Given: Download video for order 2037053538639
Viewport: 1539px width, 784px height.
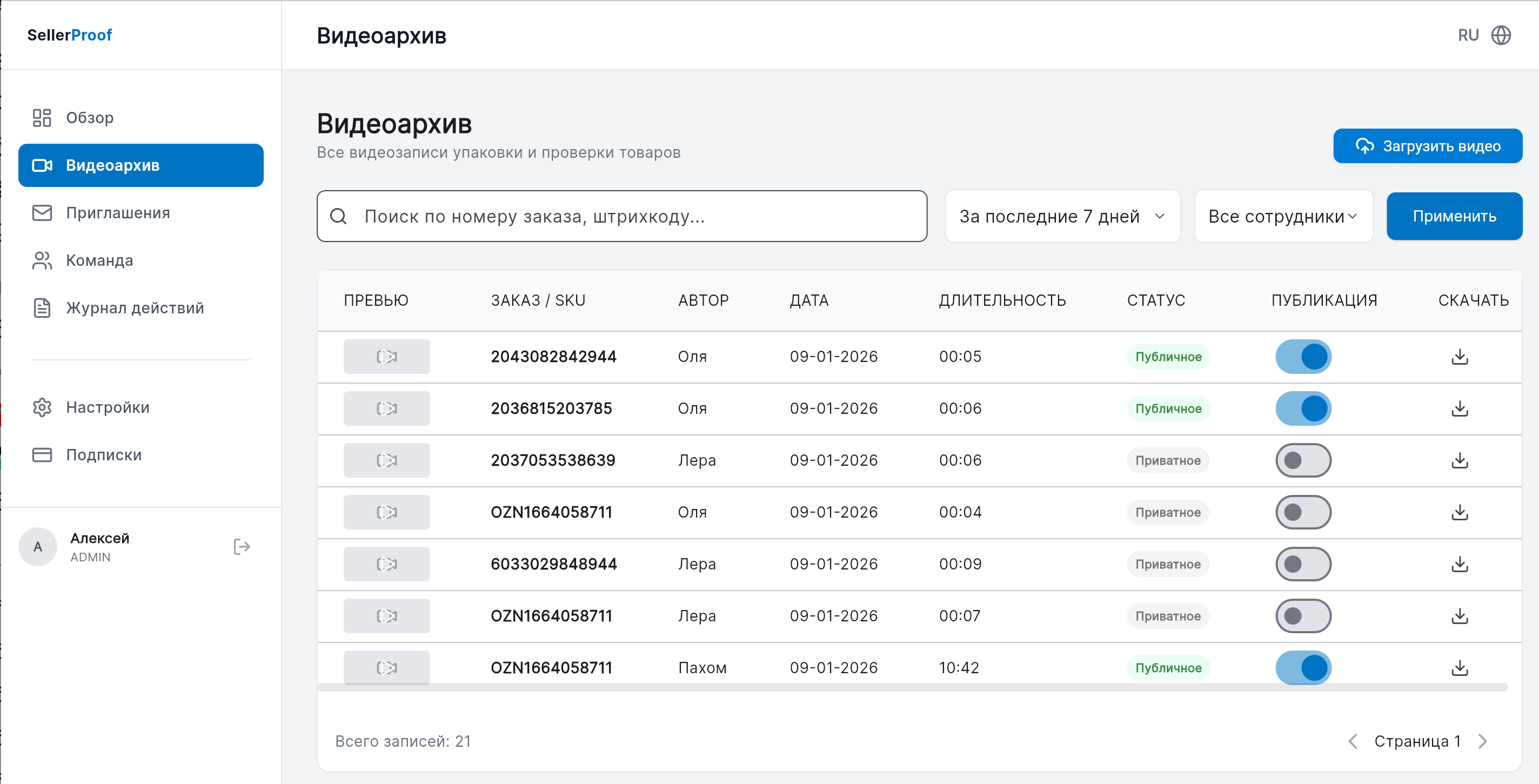Looking at the screenshot, I should (1460, 460).
